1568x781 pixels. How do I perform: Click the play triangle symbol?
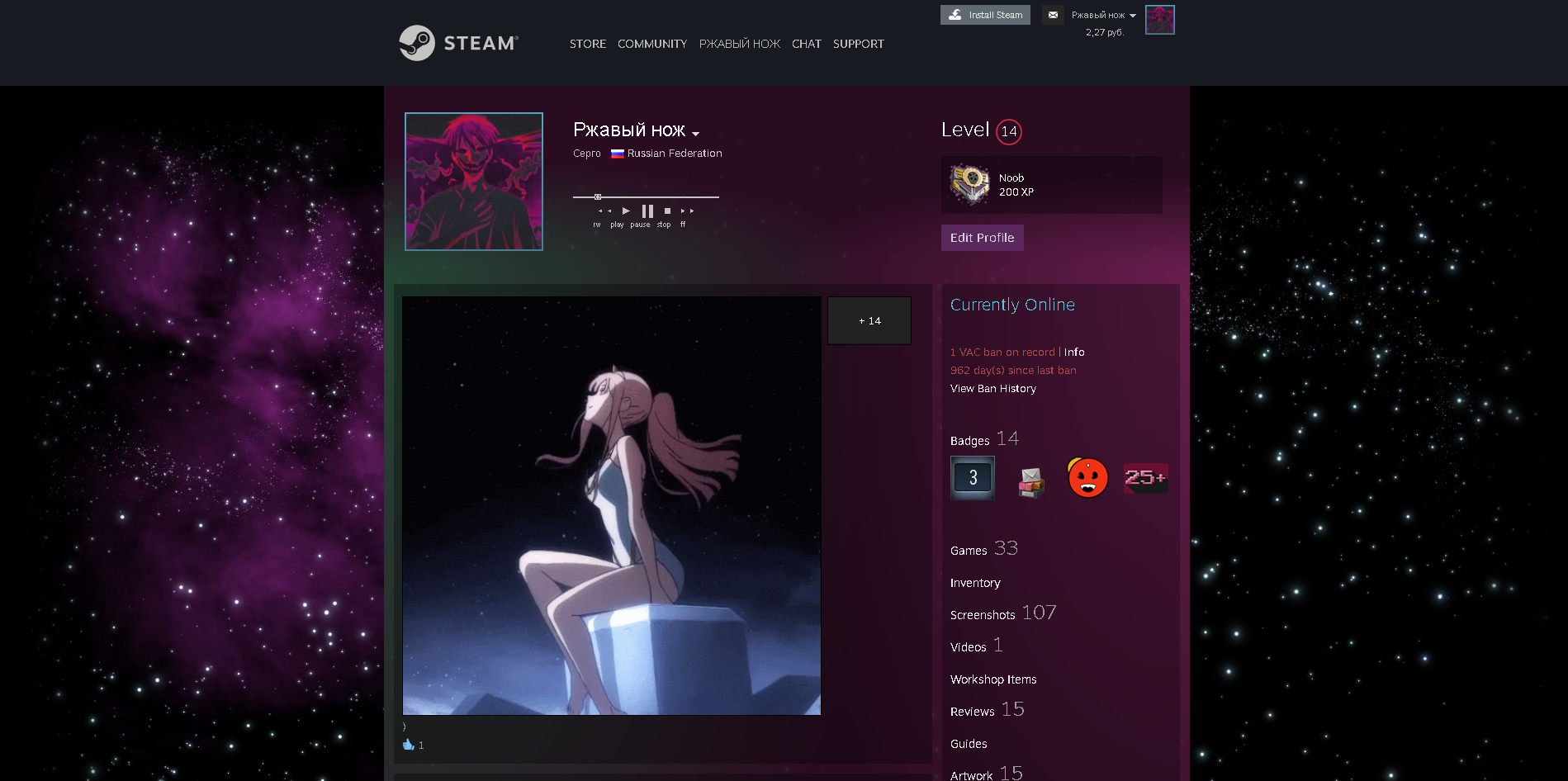[626, 211]
